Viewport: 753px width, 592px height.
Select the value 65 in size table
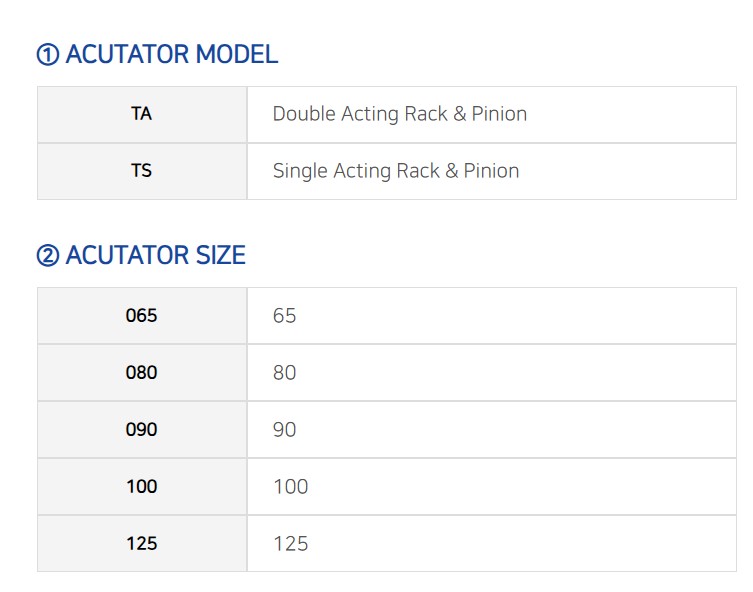click(x=284, y=316)
